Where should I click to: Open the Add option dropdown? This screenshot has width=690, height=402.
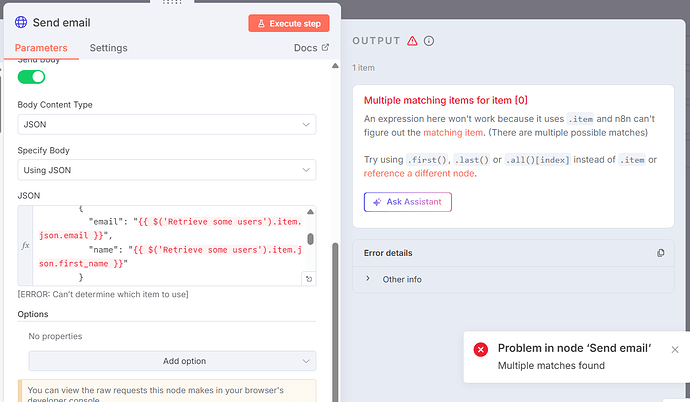[x=172, y=361]
